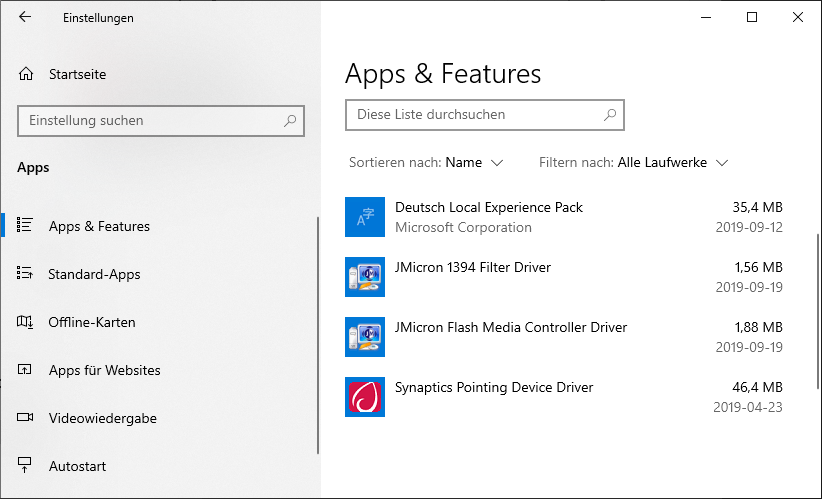Screen dimensions: 822x499
Task: Open the Startseite home icon
Action: pos(26,74)
